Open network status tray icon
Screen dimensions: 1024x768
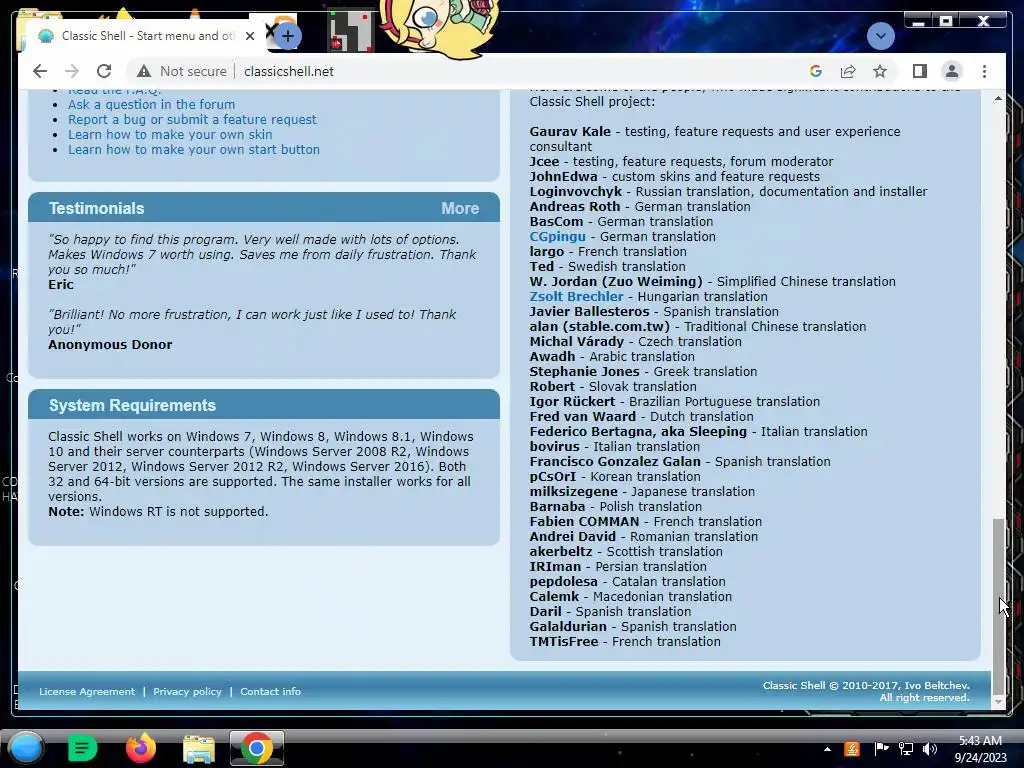tap(906, 749)
